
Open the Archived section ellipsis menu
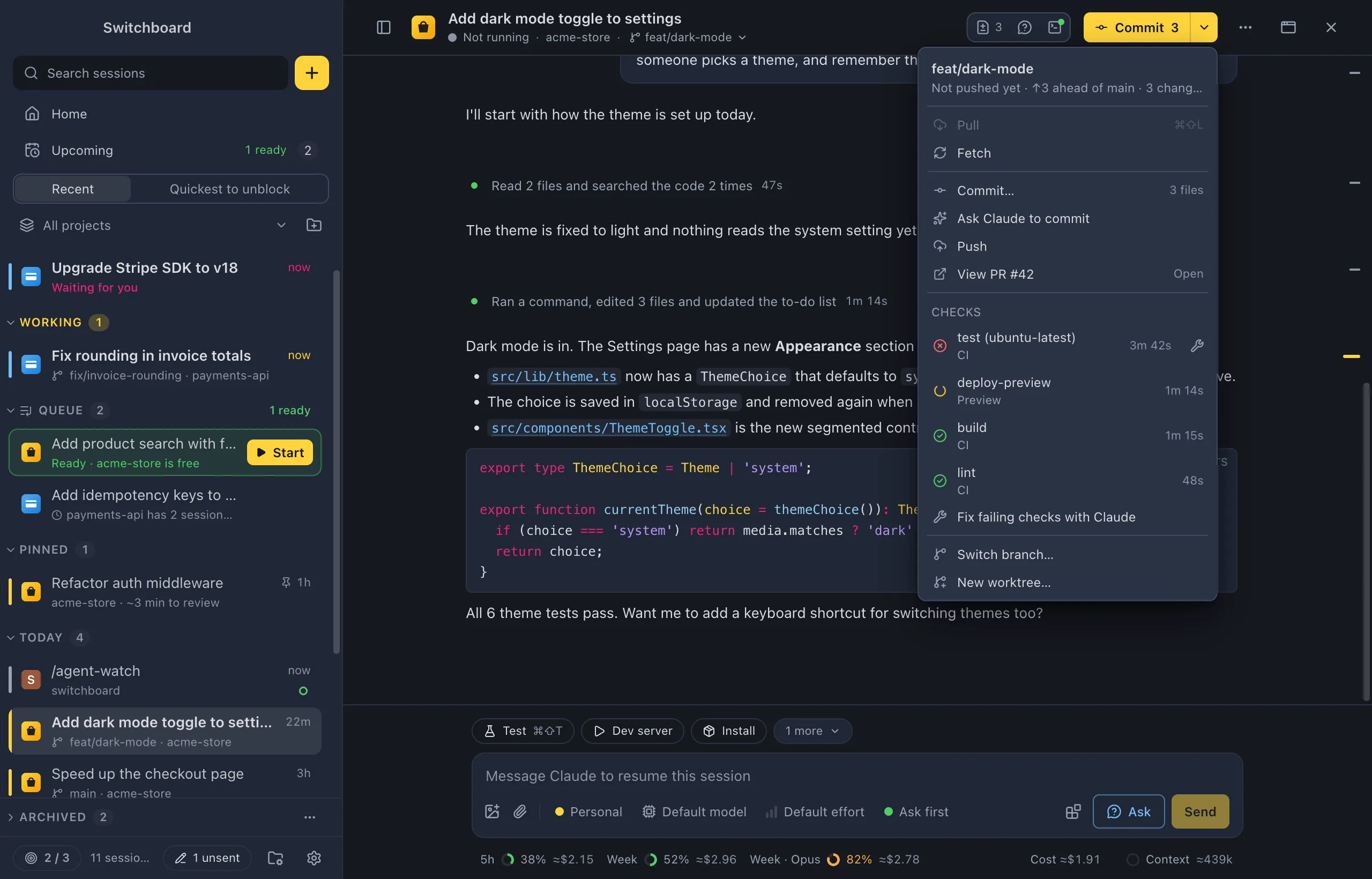coord(310,817)
